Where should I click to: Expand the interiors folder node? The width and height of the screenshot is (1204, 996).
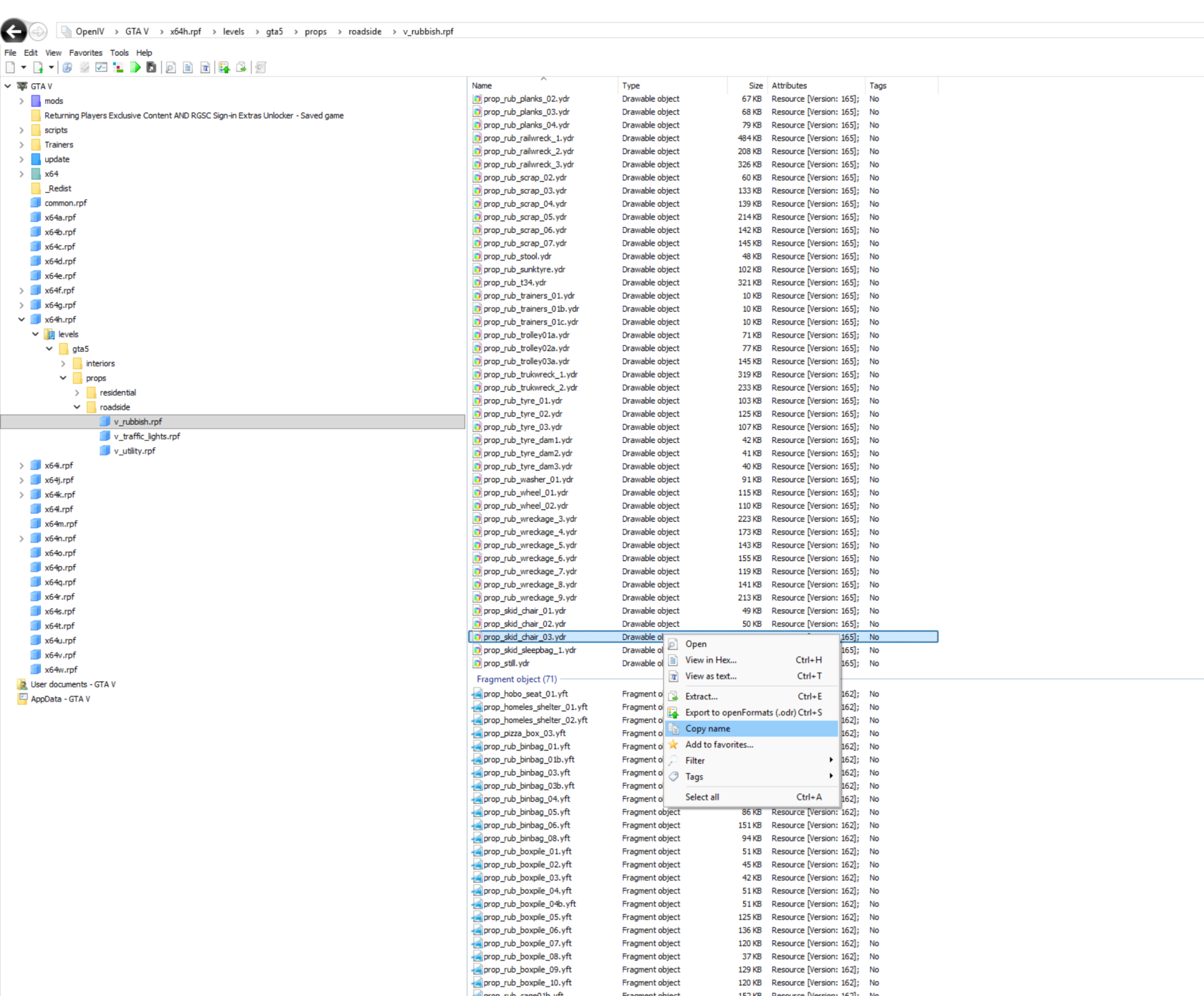point(63,363)
